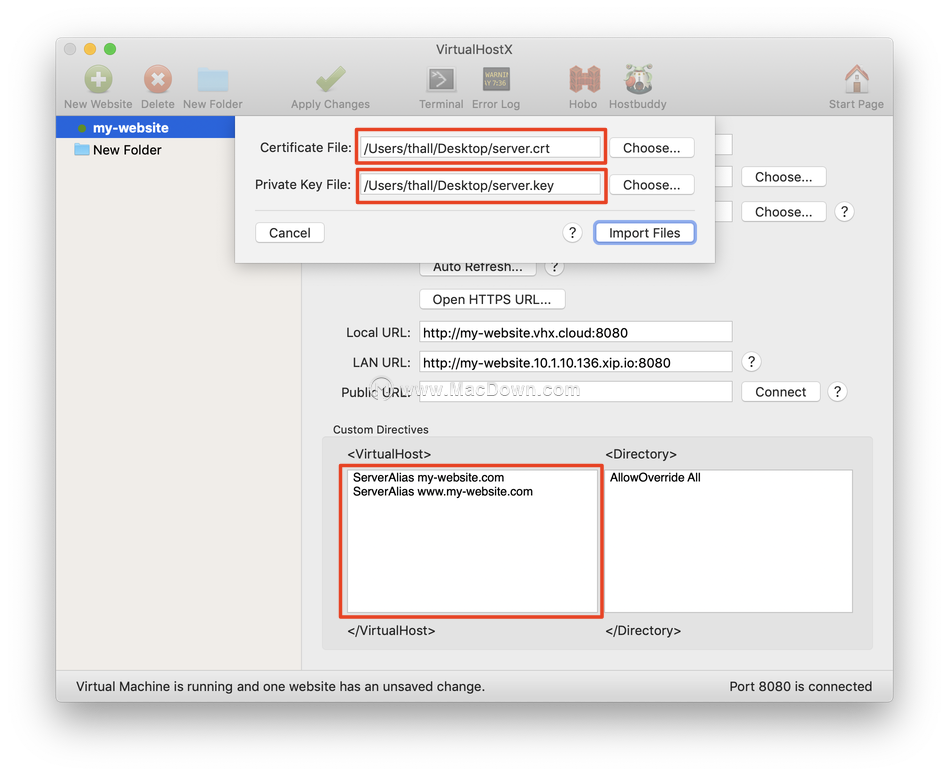Click the New Website toolbar icon

98,79
